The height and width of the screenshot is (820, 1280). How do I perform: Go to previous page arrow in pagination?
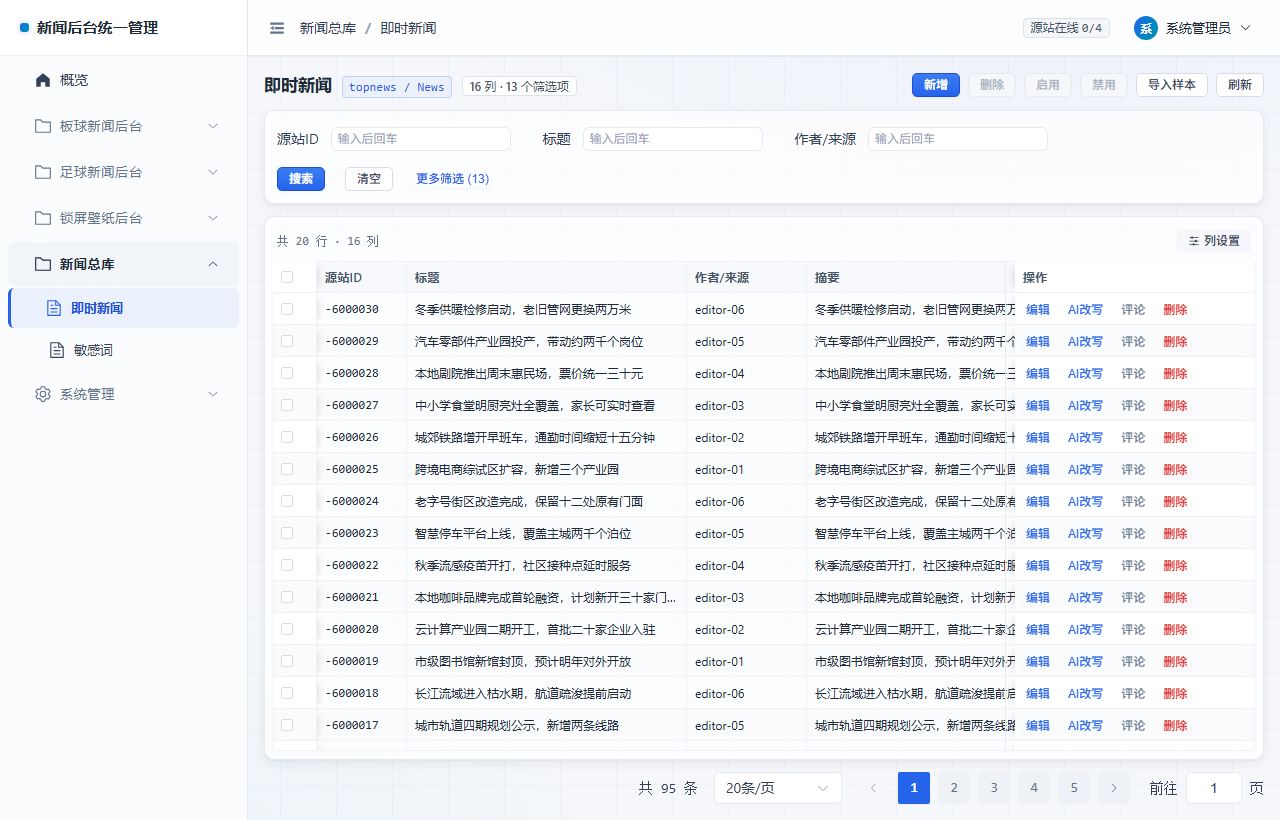coord(873,788)
